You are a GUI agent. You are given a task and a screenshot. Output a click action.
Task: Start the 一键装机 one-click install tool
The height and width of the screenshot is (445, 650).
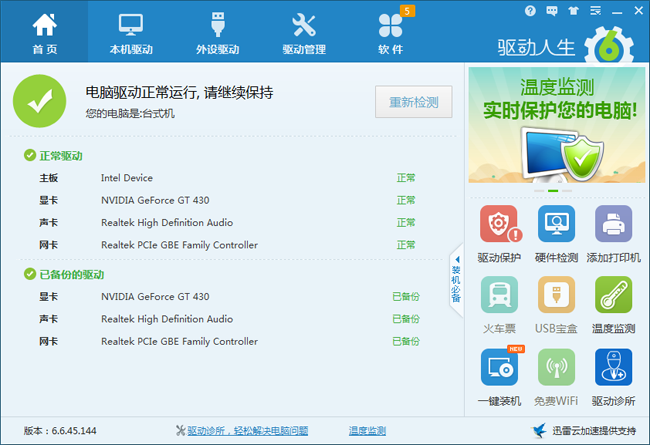click(499, 368)
